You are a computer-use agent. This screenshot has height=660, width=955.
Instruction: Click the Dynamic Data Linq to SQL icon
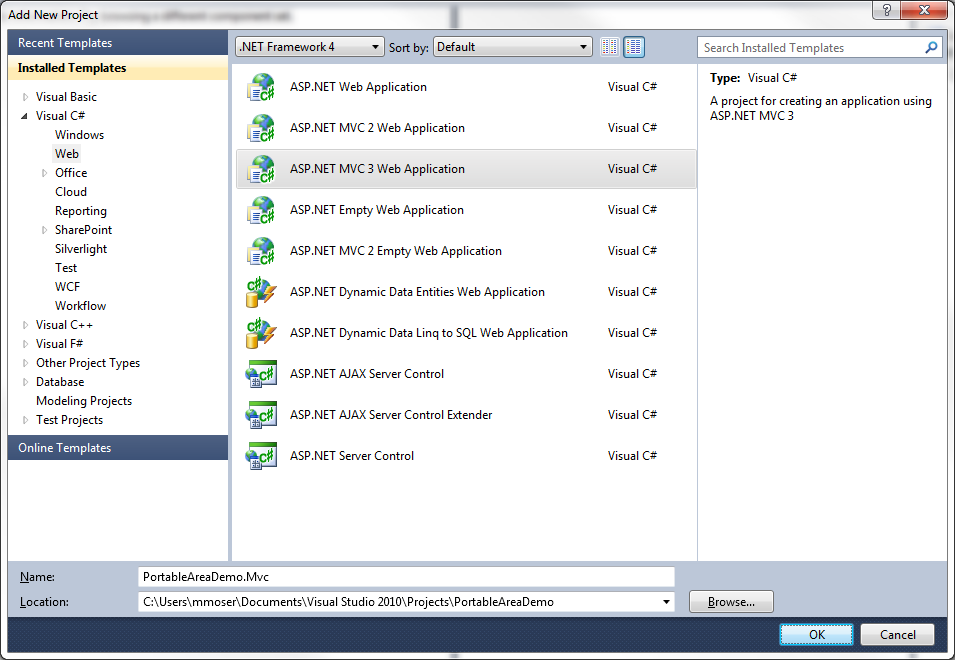pyautogui.click(x=261, y=333)
